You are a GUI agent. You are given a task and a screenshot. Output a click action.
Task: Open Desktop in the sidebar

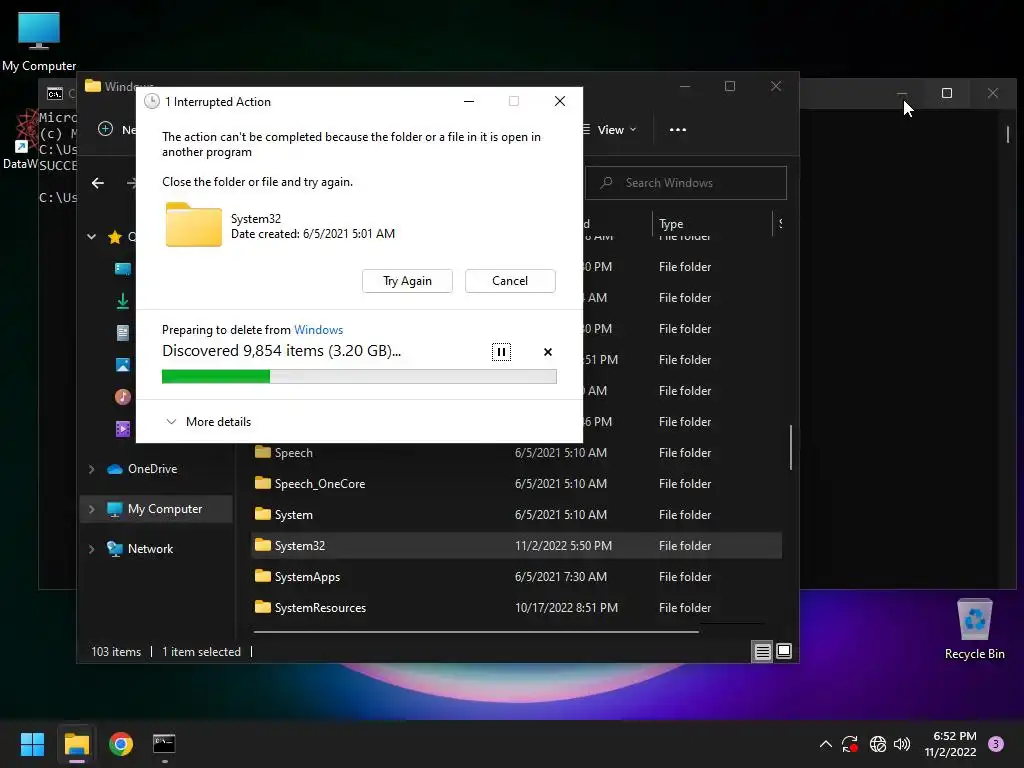(x=123, y=268)
